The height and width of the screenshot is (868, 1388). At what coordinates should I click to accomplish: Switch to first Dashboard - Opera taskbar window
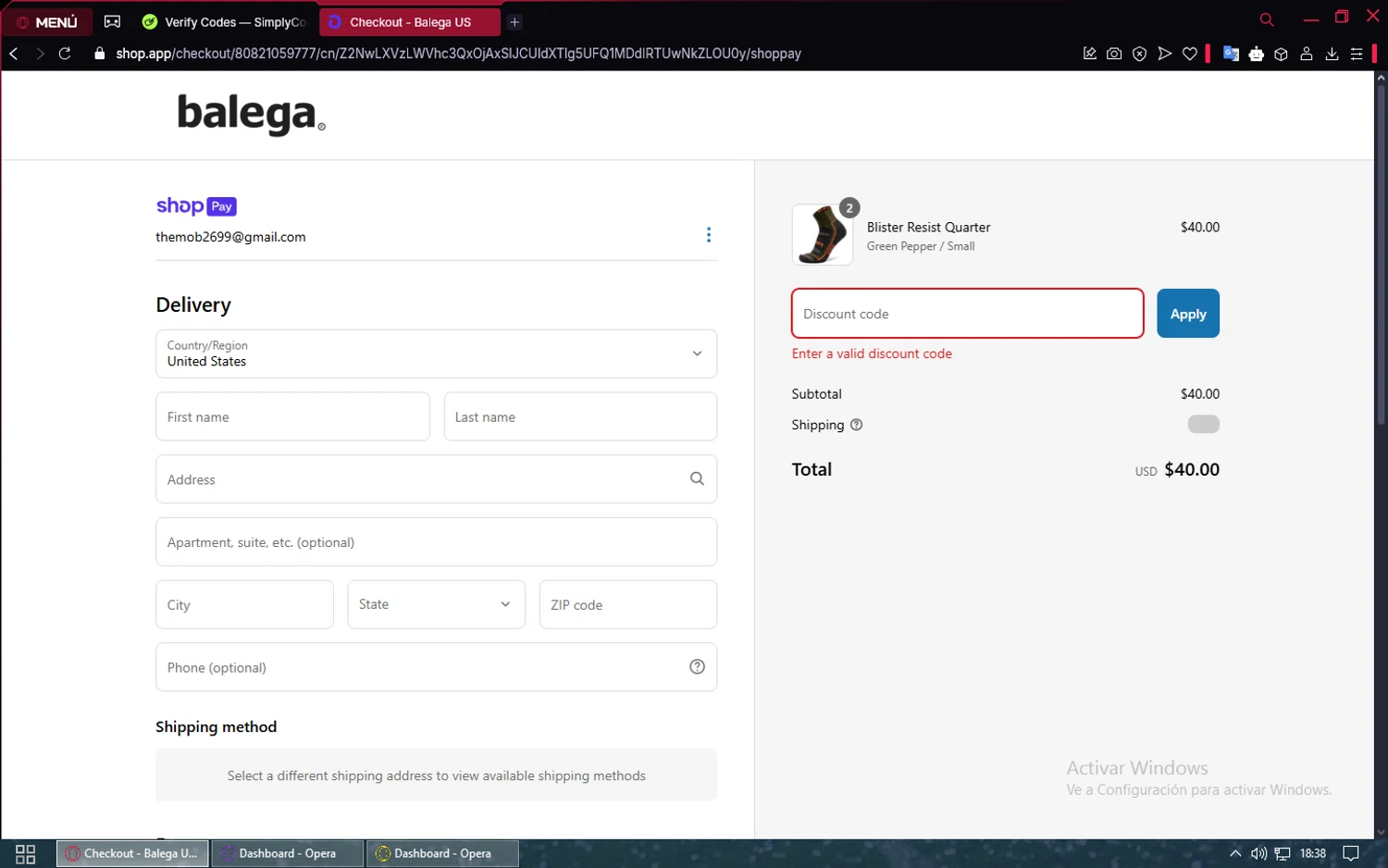click(288, 853)
